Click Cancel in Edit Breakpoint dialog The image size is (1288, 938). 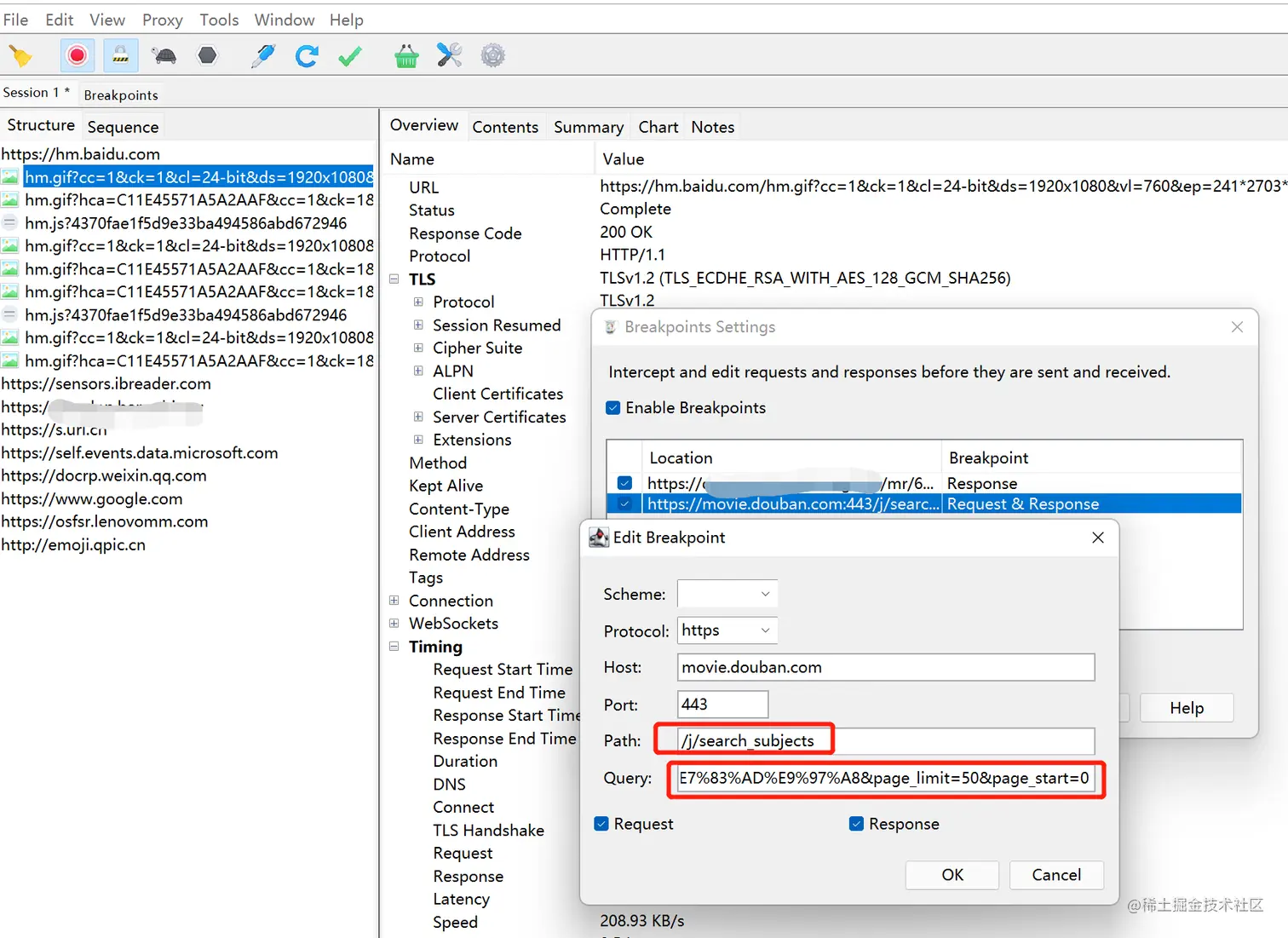[1056, 875]
